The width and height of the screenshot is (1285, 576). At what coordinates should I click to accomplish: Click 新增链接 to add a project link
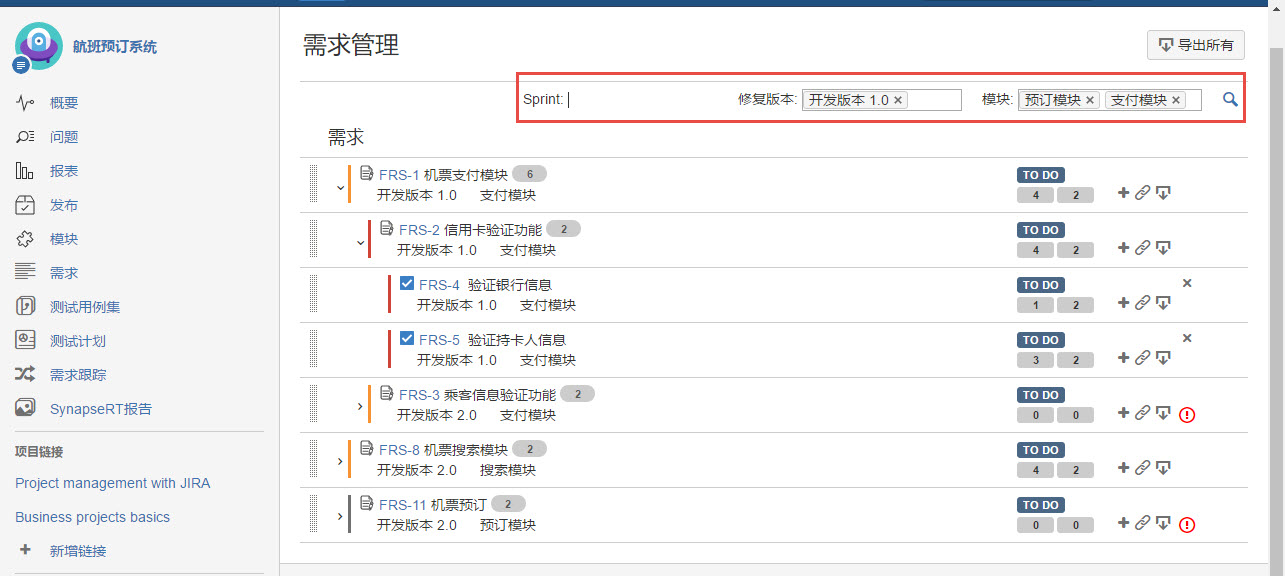(78, 551)
